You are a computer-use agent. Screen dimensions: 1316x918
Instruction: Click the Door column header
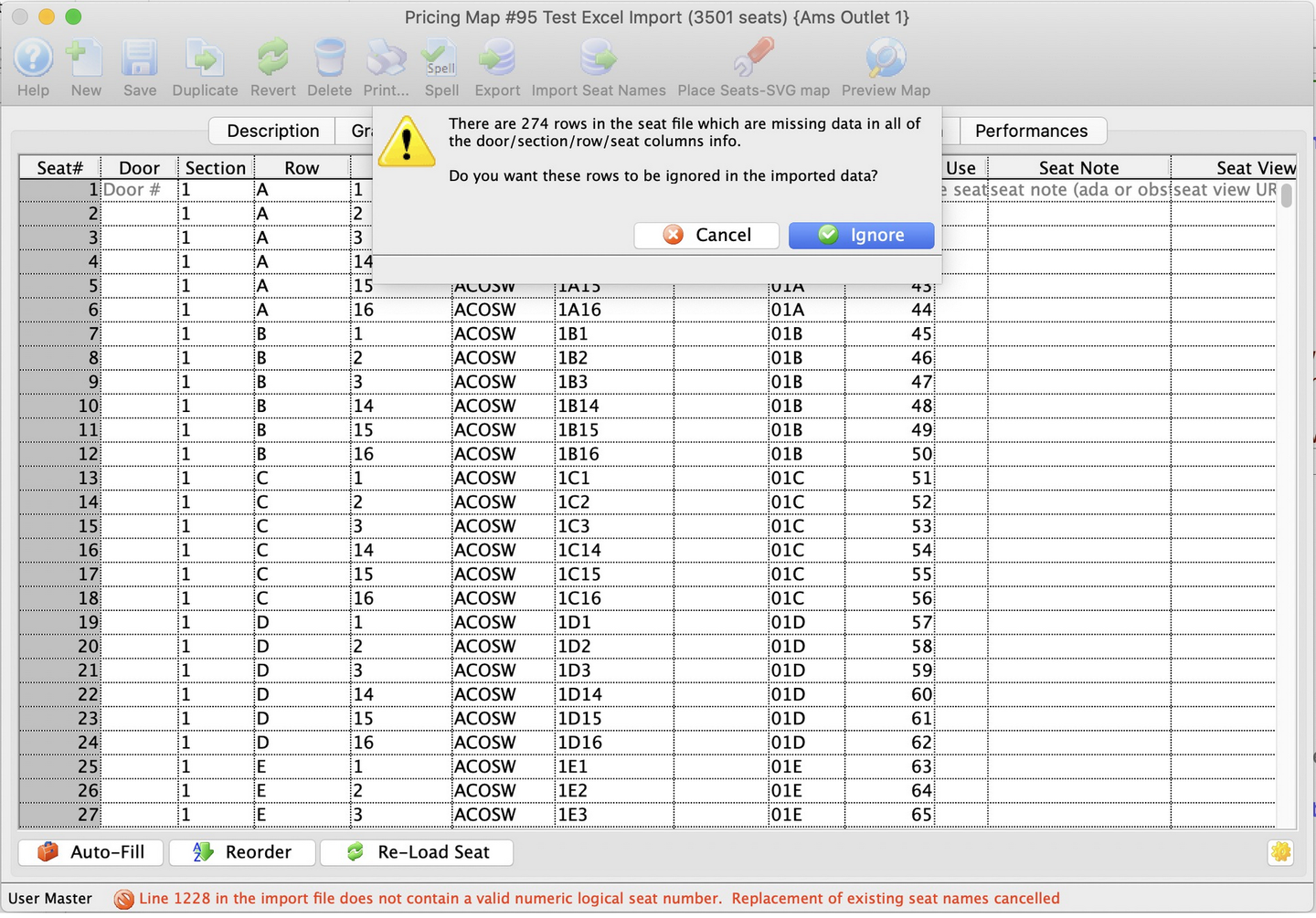point(139,168)
